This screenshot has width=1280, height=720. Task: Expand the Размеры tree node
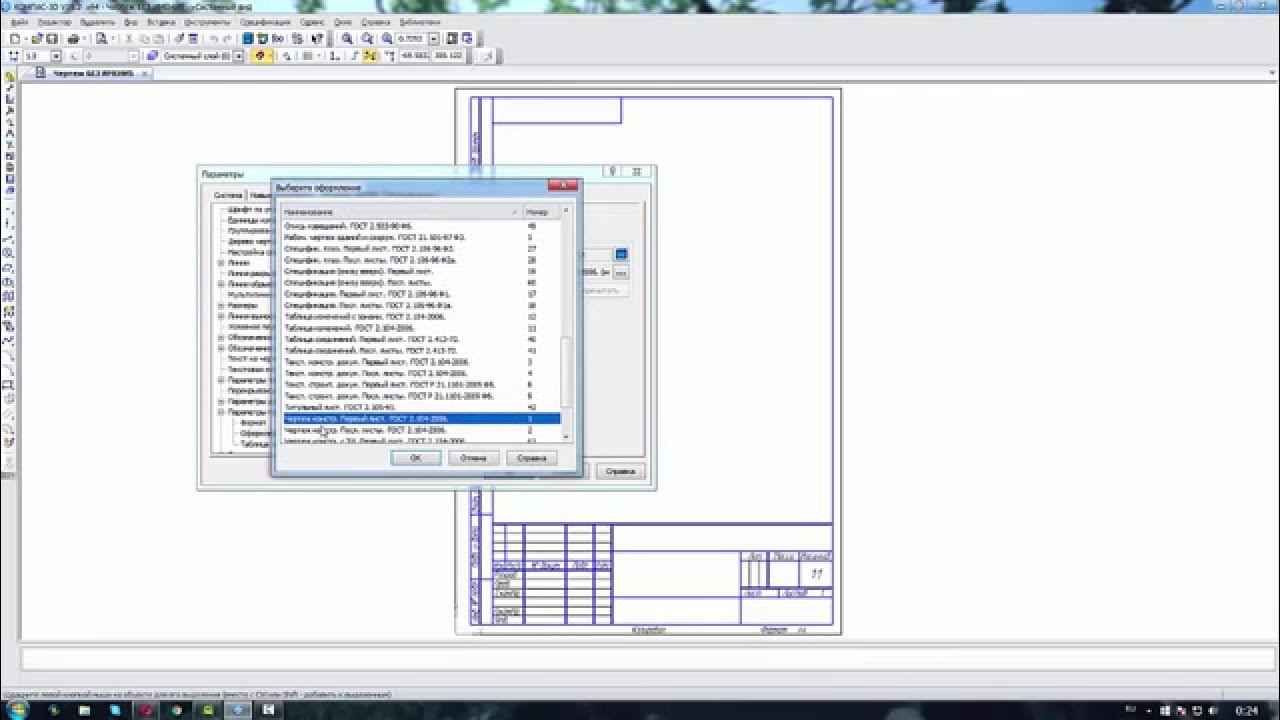point(221,305)
